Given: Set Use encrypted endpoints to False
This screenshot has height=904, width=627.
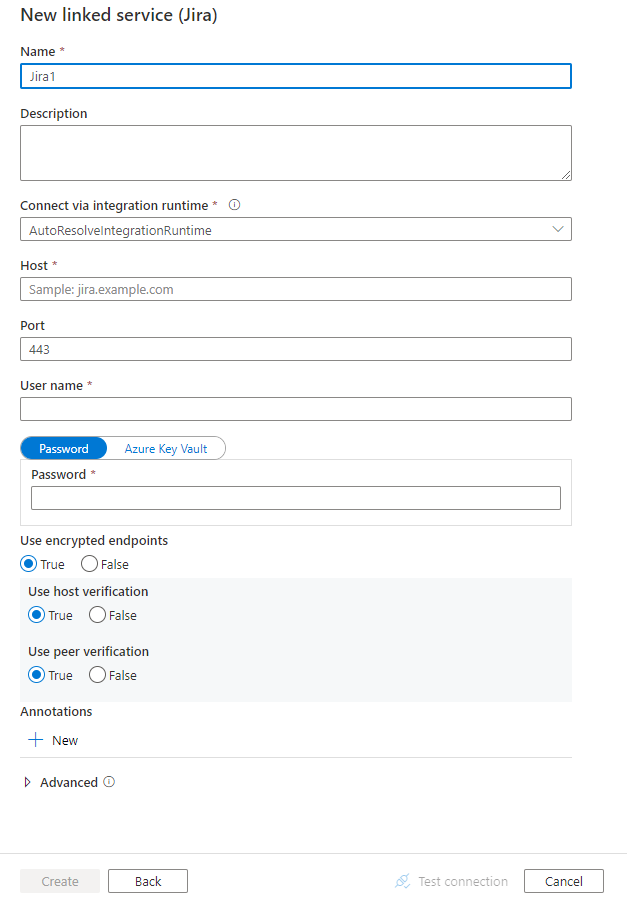Looking at the screenshot, I should pyautogui.click(x=90, y=564).
